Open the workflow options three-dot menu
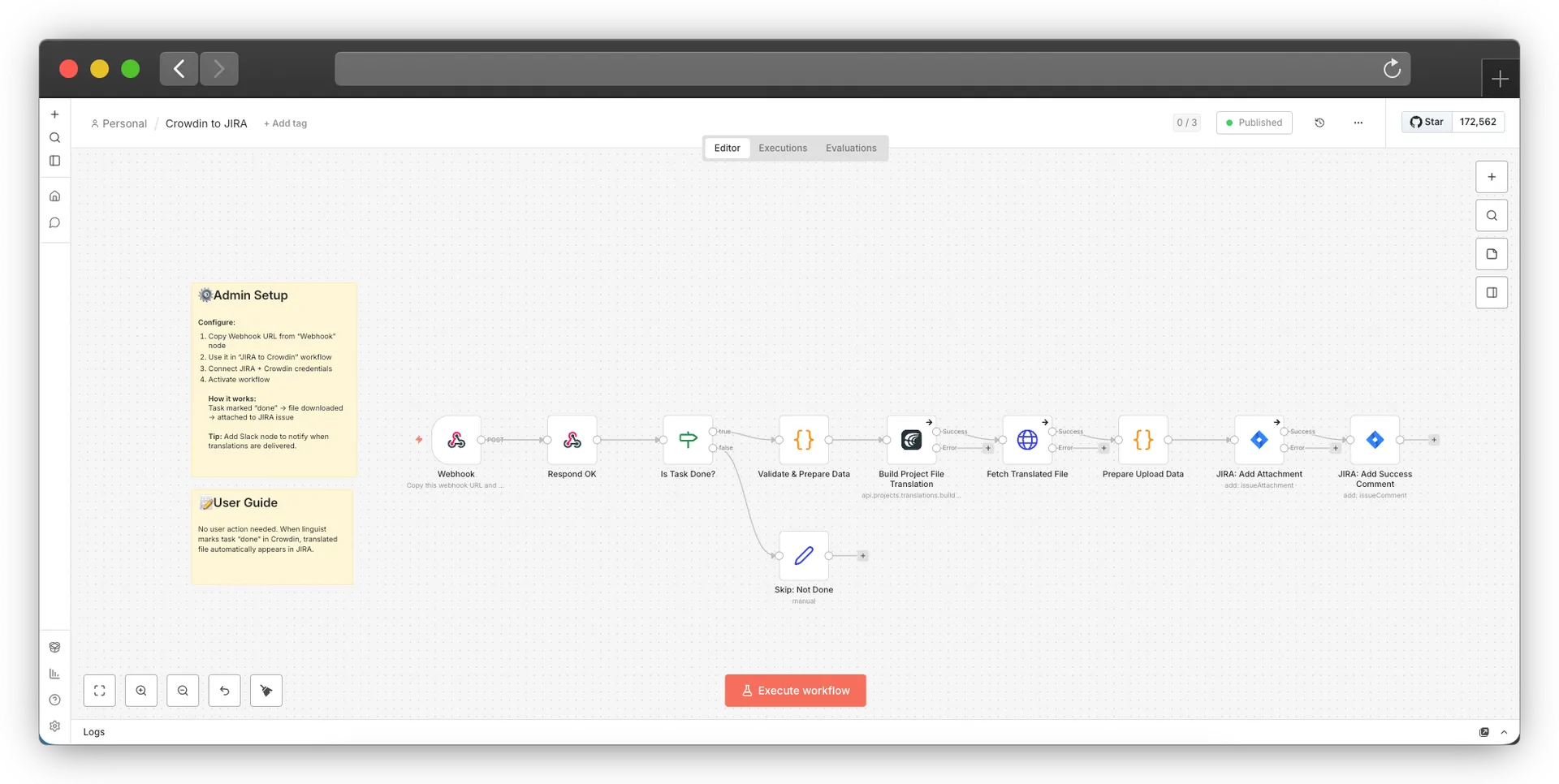The width and height of the screenshot is (1559, 784). point(1358,123)
